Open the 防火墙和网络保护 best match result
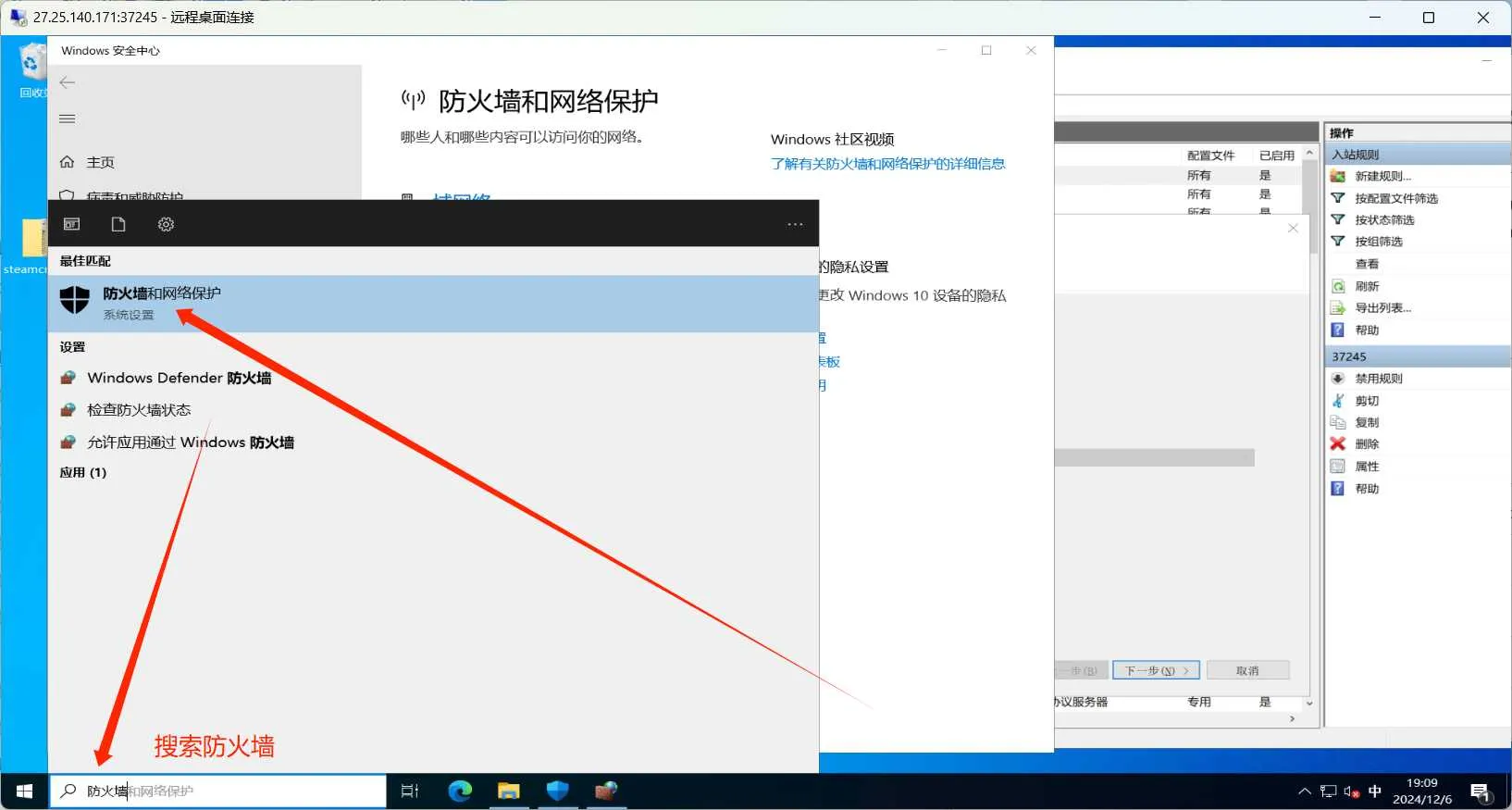 coord(433,304)
